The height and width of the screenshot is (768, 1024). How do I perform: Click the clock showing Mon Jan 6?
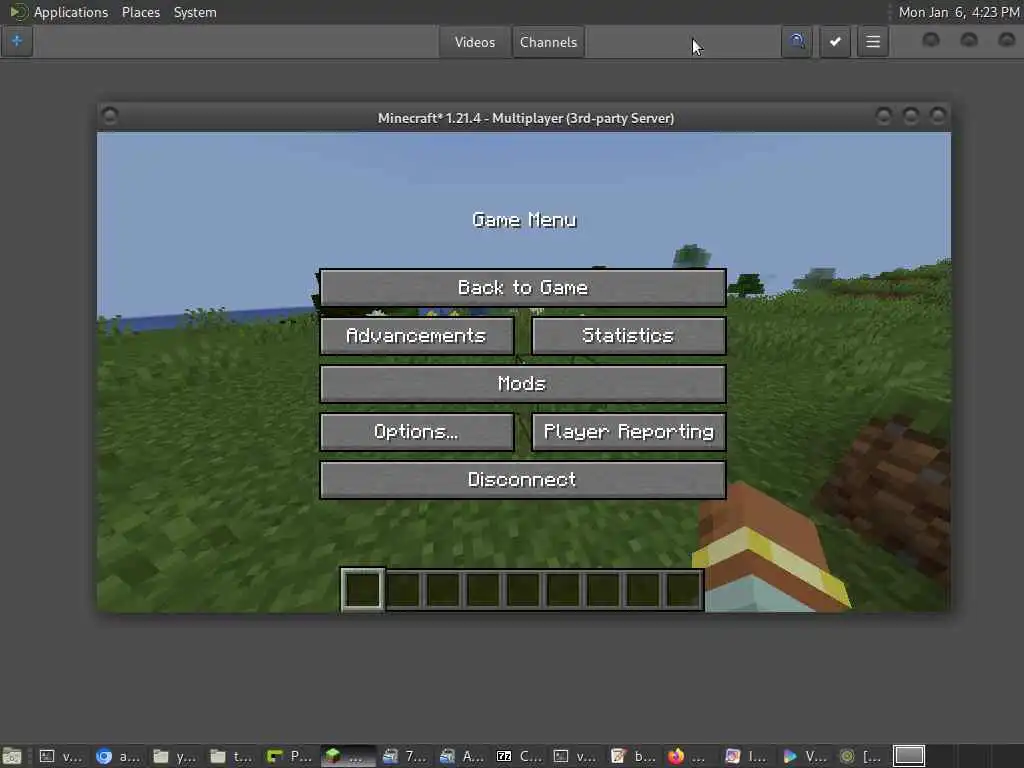point(958,12)
